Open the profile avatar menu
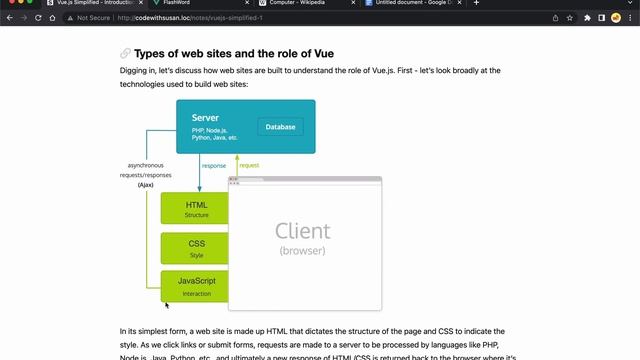Viewport: 640px width, 360px height. click(x=616, y=18)
